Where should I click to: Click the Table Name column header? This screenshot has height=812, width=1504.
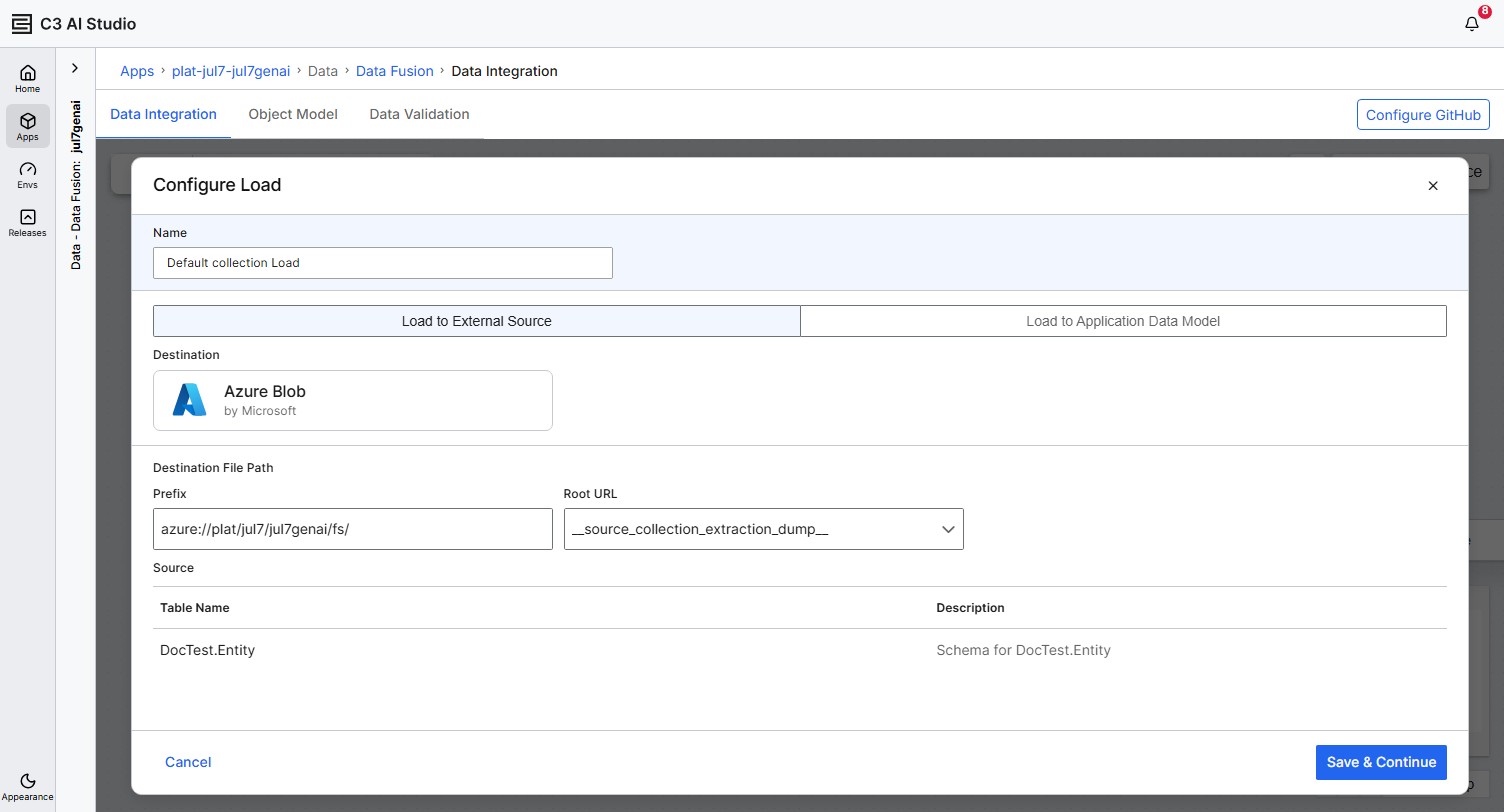pyautogui.click(x=195, y=608)
